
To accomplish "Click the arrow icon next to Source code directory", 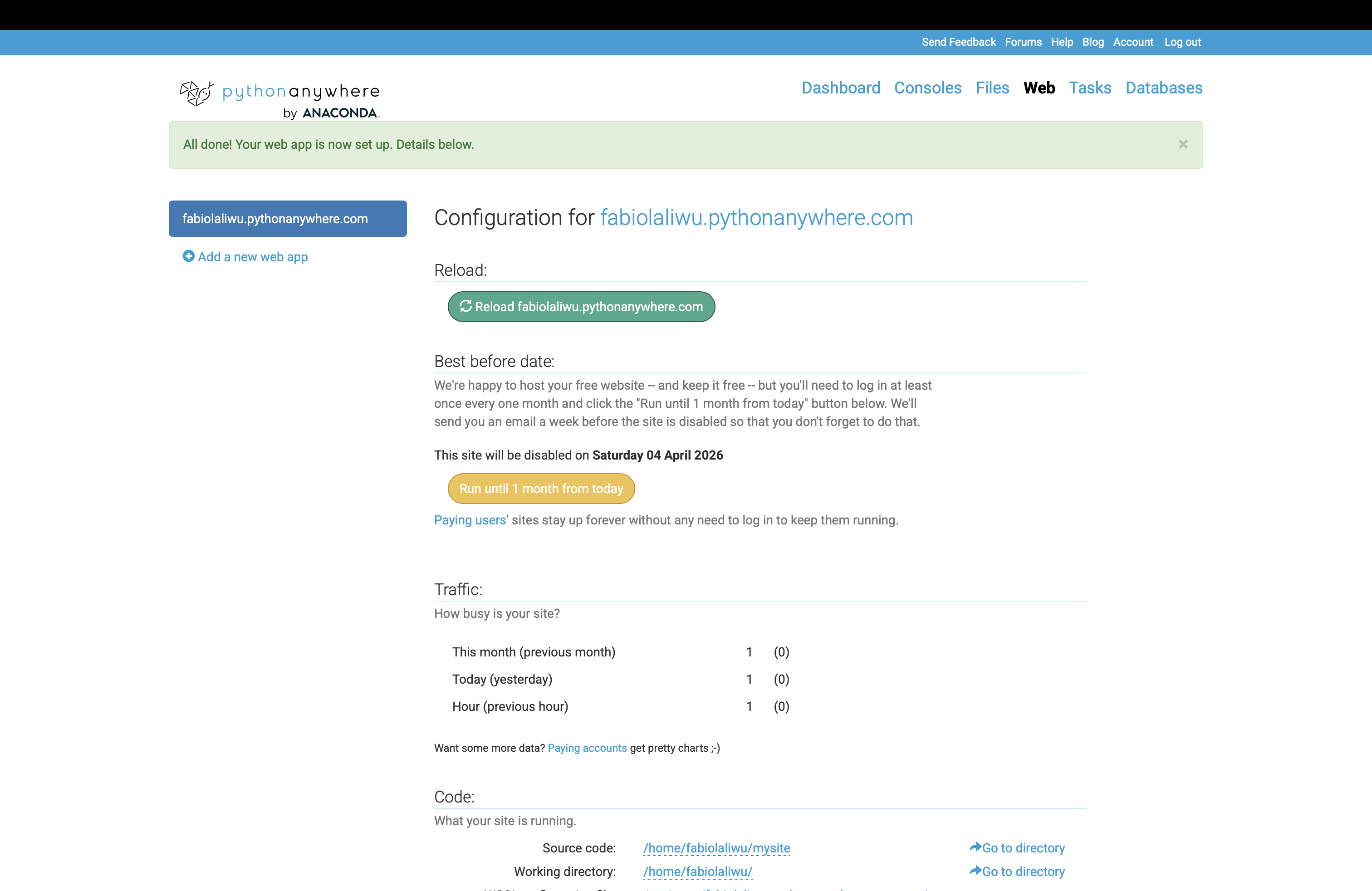I will pos(975,847).
